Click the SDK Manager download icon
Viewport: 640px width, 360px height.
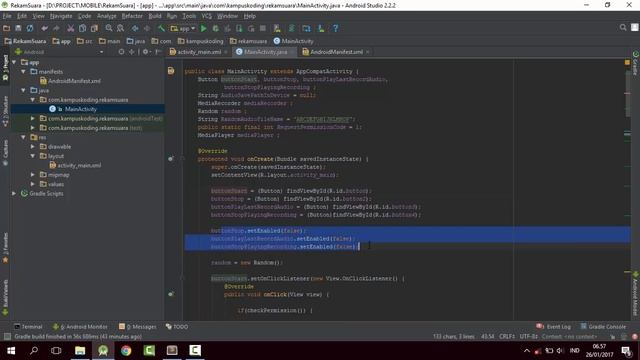click(x=321, y=28)
